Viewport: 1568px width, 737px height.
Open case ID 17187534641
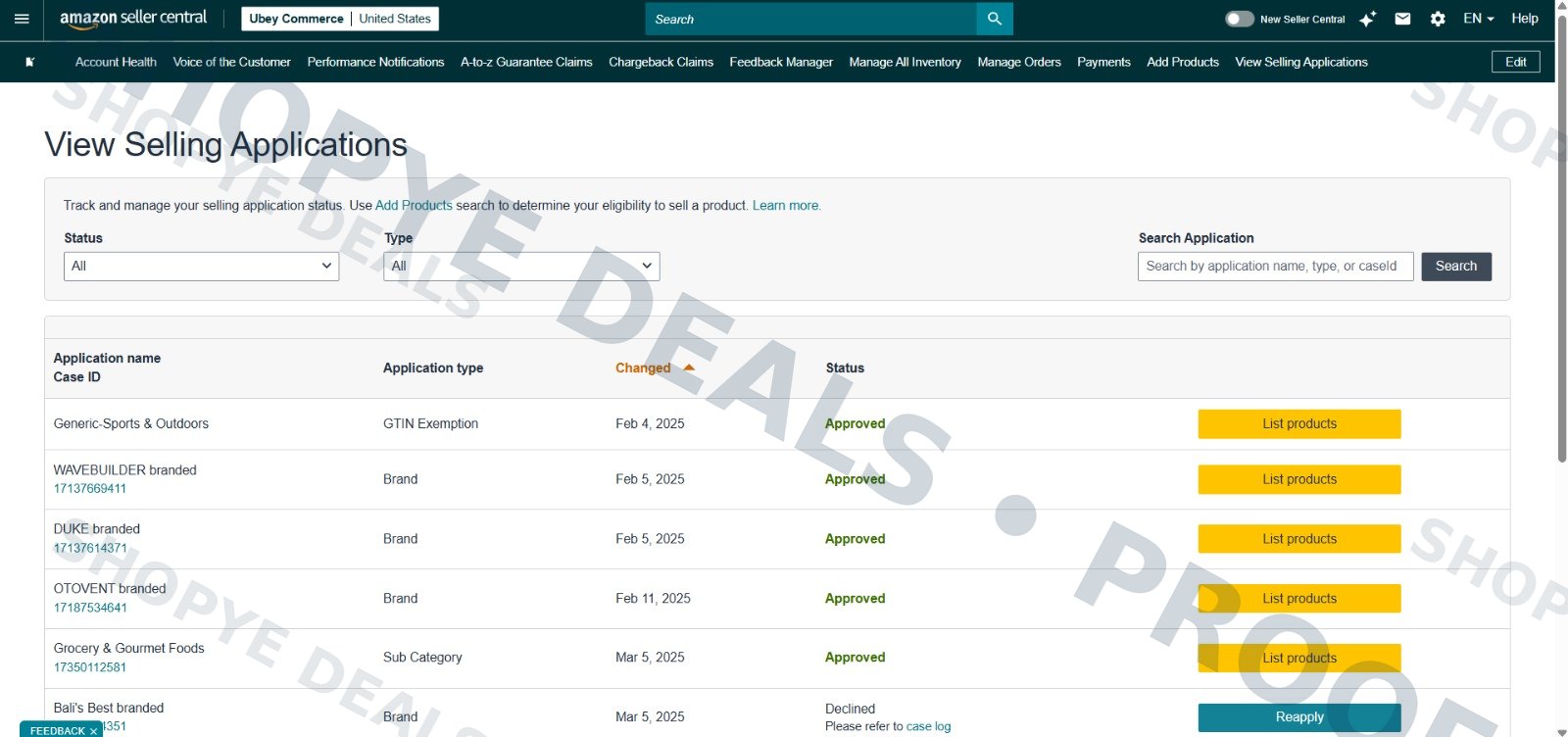tap(90, 608)
